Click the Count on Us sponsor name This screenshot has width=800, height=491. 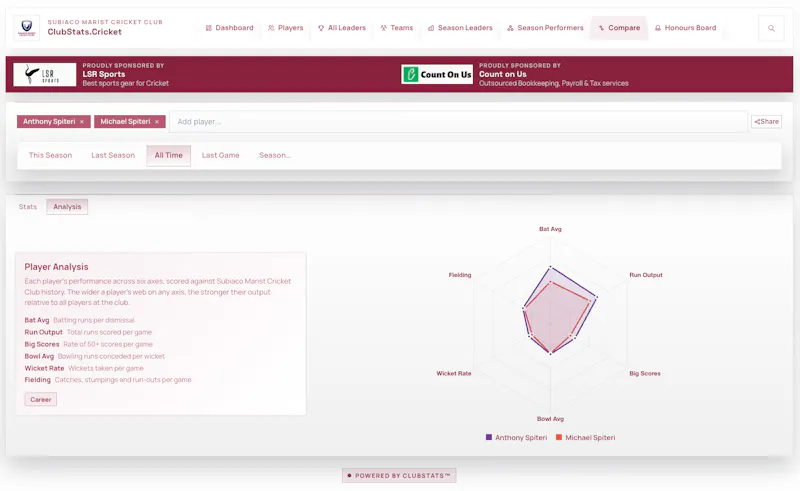pos(503,74)
